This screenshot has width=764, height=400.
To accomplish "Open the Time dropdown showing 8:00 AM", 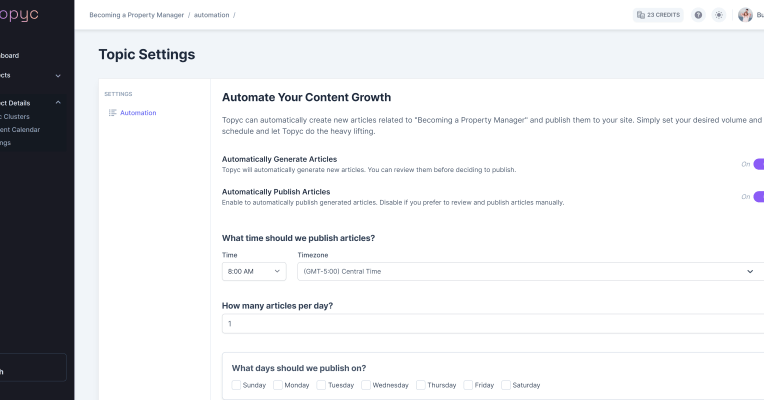I will click(254, 271).
